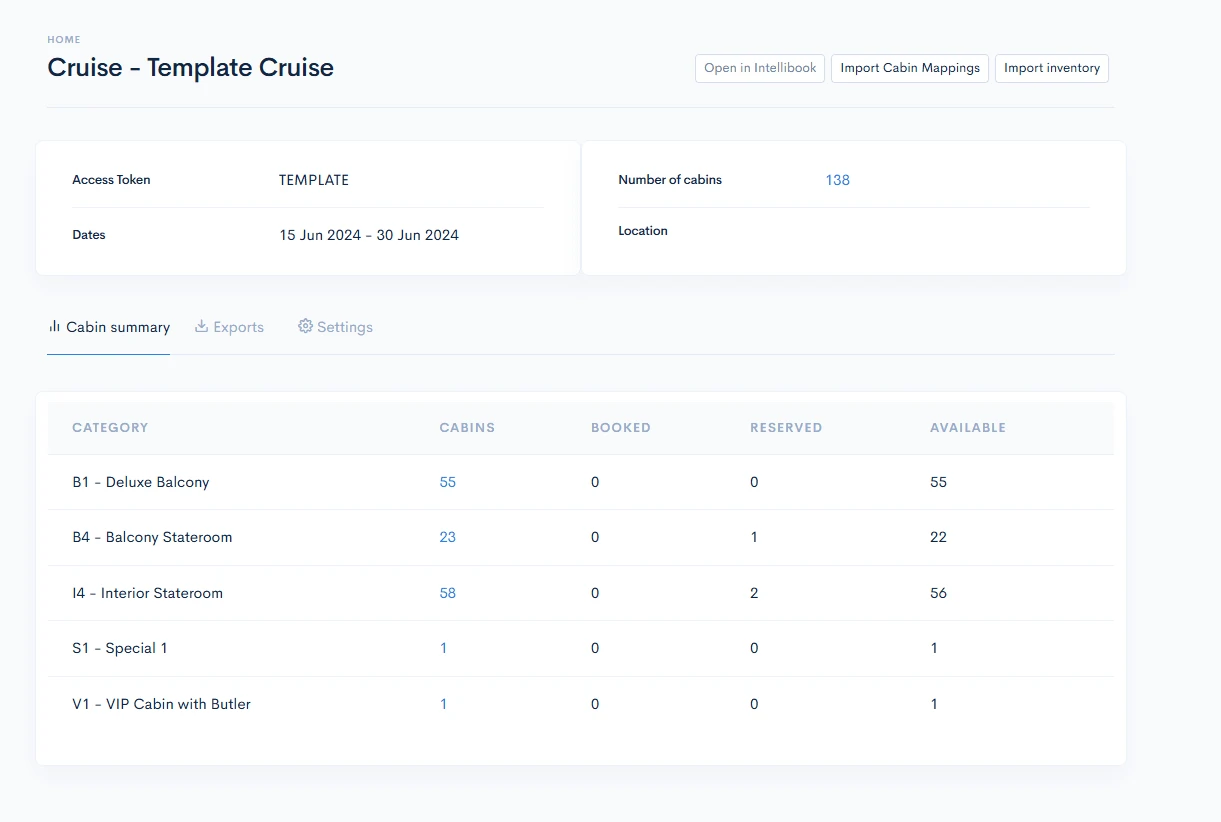Click the cabin count link for Special 1

444,648
